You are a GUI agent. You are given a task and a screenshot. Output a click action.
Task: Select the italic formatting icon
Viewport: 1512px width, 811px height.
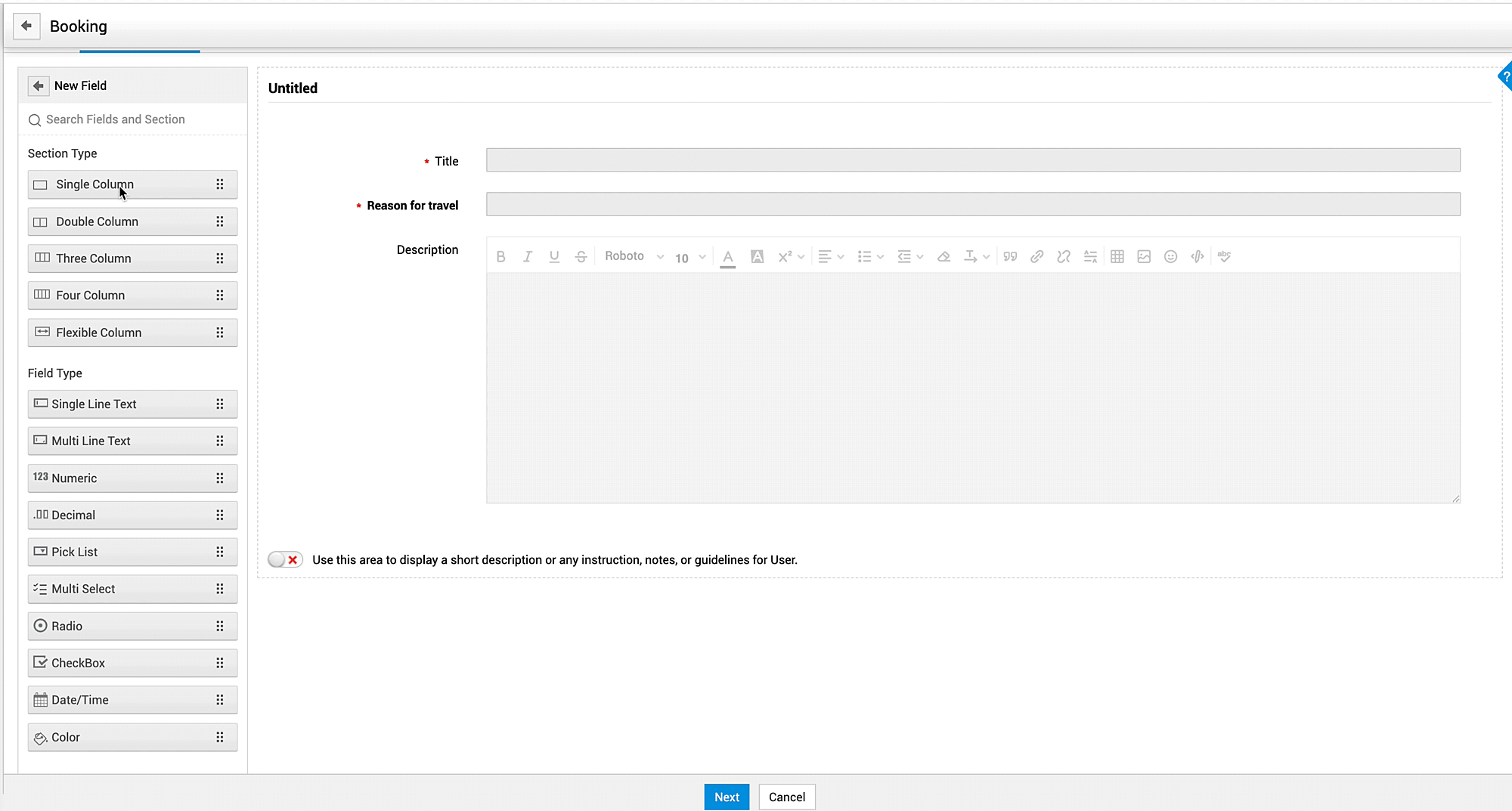pos(528,256)
